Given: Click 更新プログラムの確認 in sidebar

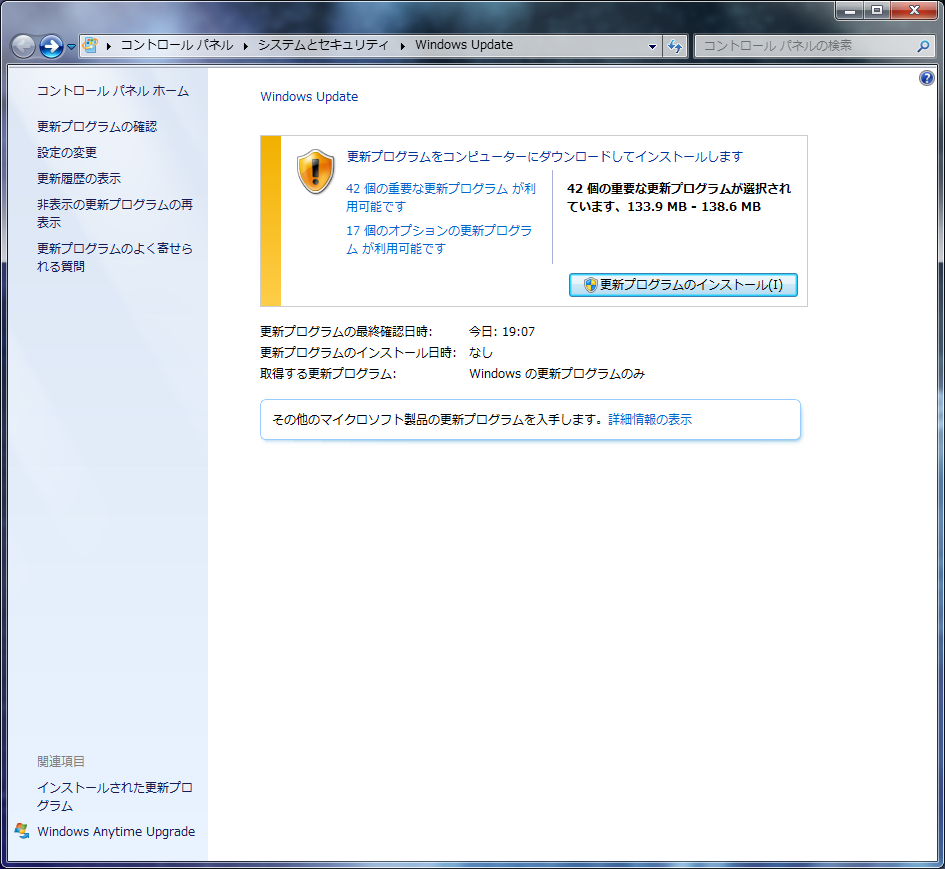Looking at the screenshot, I should click(x=97, y=127).
